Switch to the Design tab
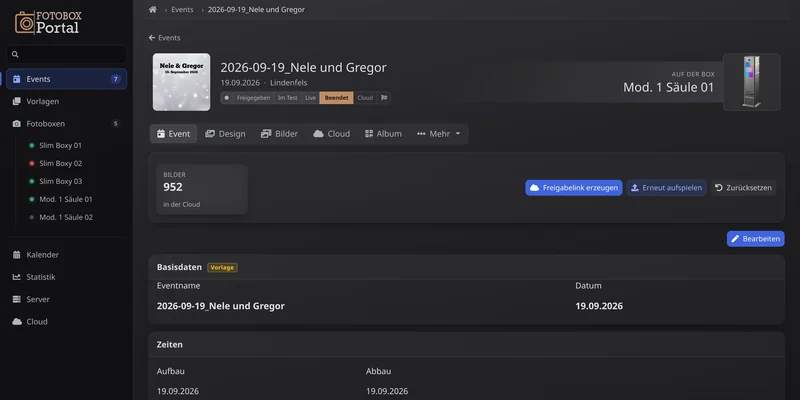This screenshot has height=400, width=800. 225,134
